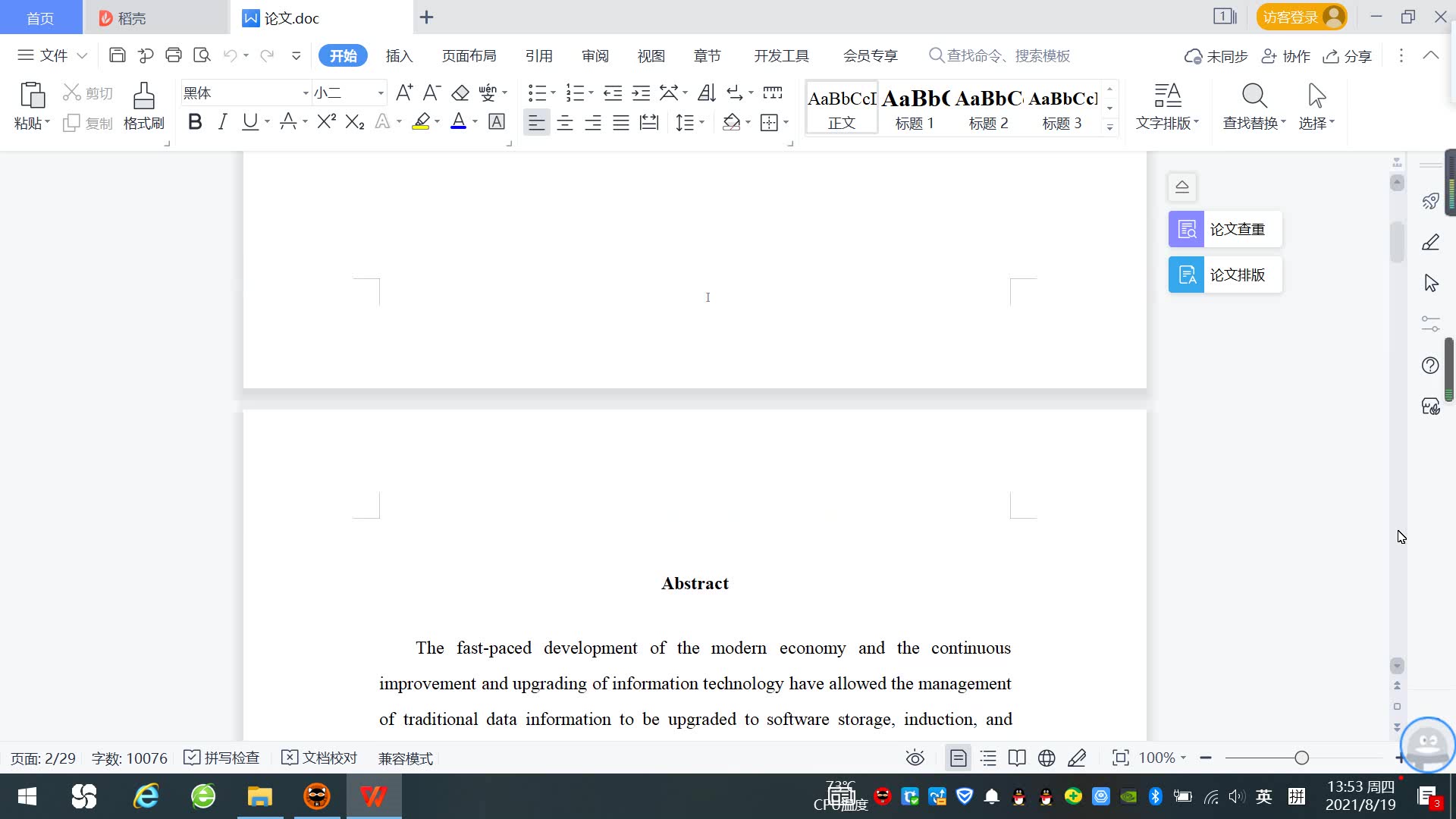Switch to Page Layout (页面布局) tab
The image size is (1456, 819).
click(469, 55)
